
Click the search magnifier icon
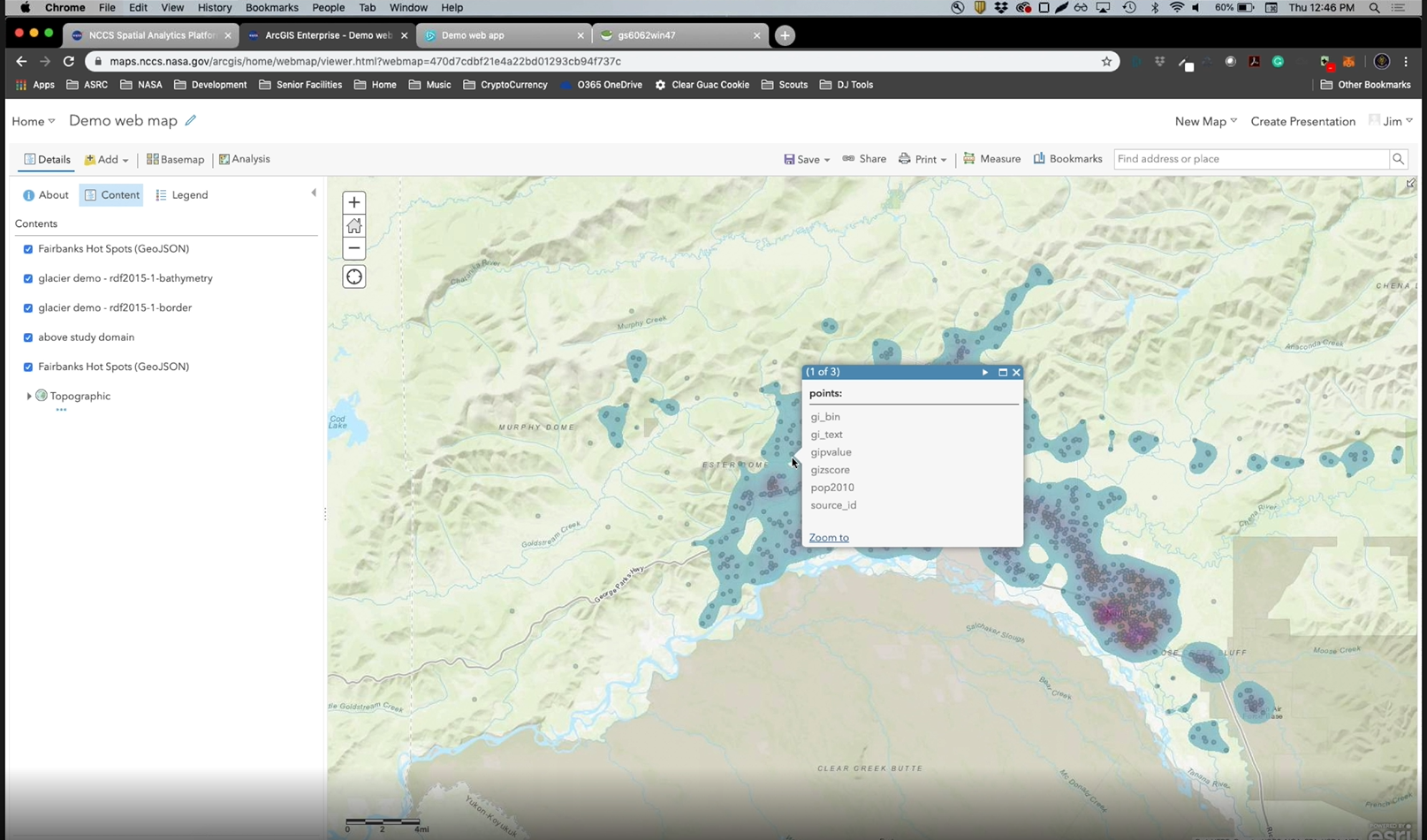tap(1398, 159)
